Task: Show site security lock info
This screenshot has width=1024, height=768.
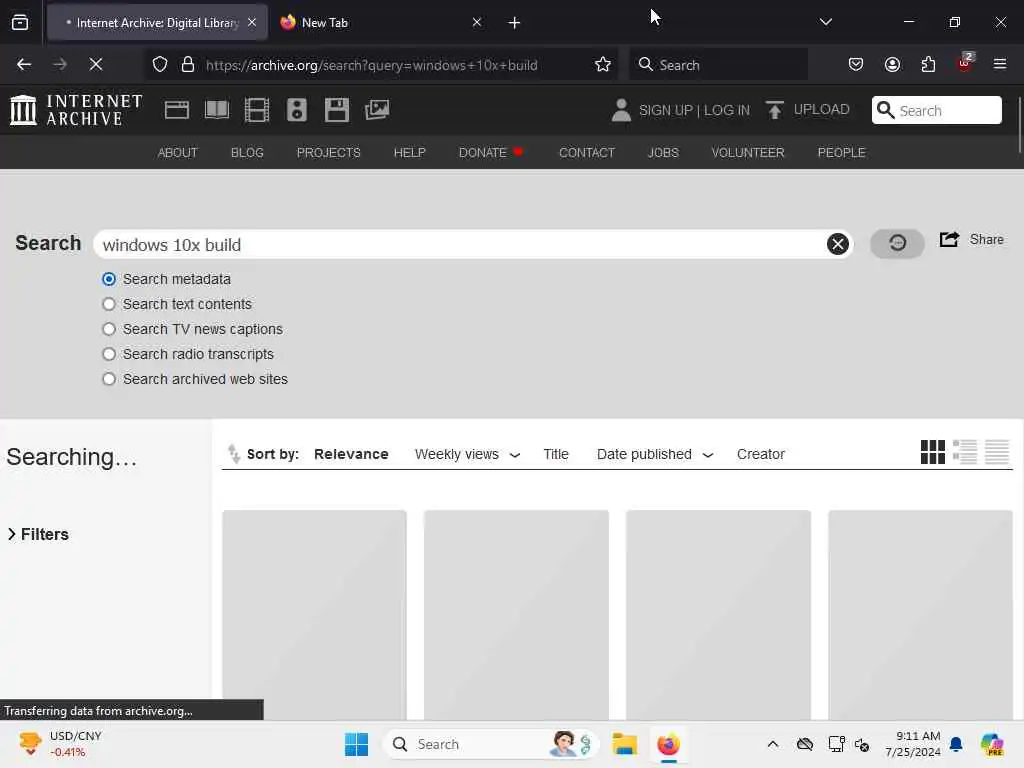Action: tap(188, 64)
